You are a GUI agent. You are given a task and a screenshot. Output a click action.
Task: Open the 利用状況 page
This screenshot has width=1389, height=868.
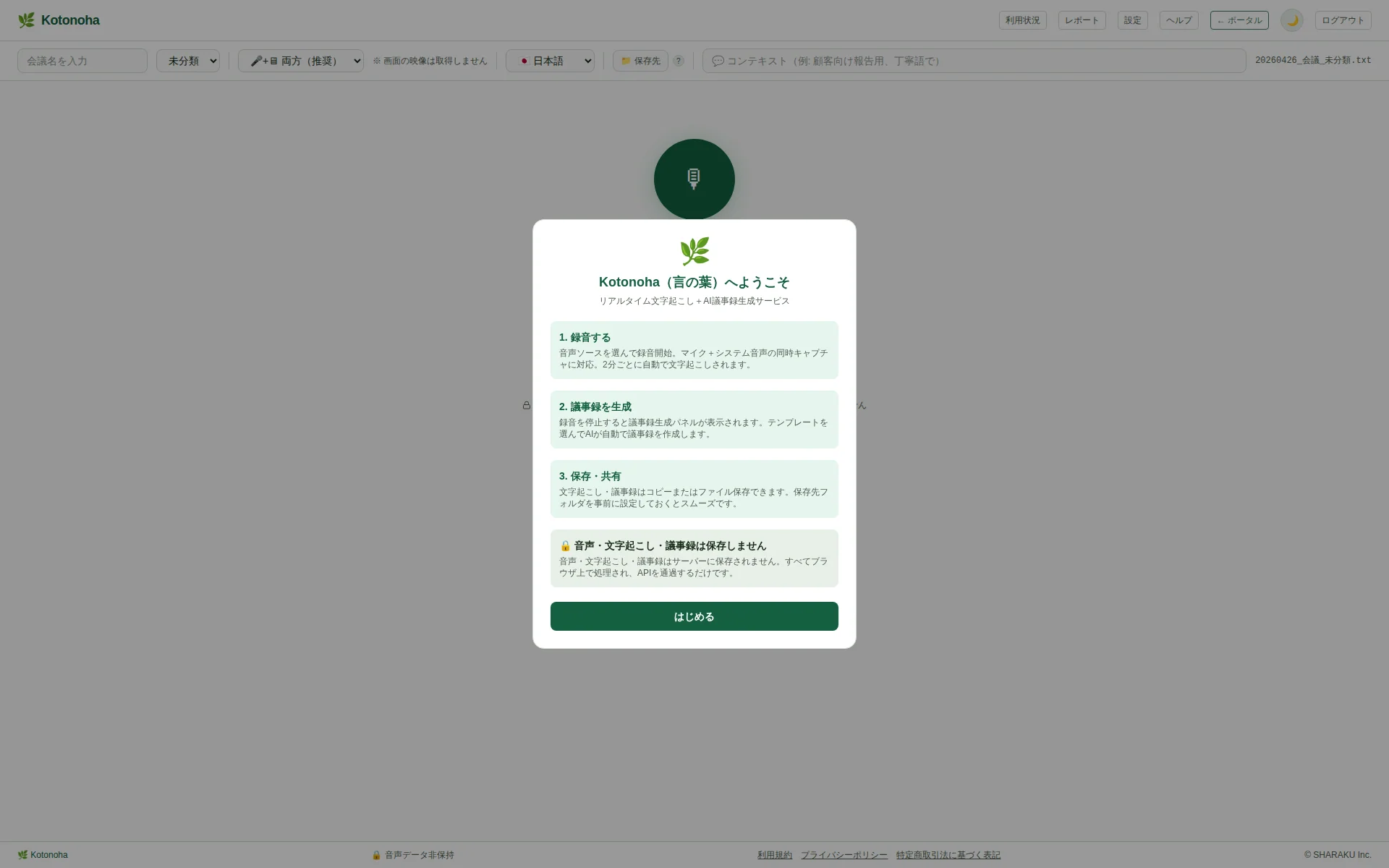1022,20
